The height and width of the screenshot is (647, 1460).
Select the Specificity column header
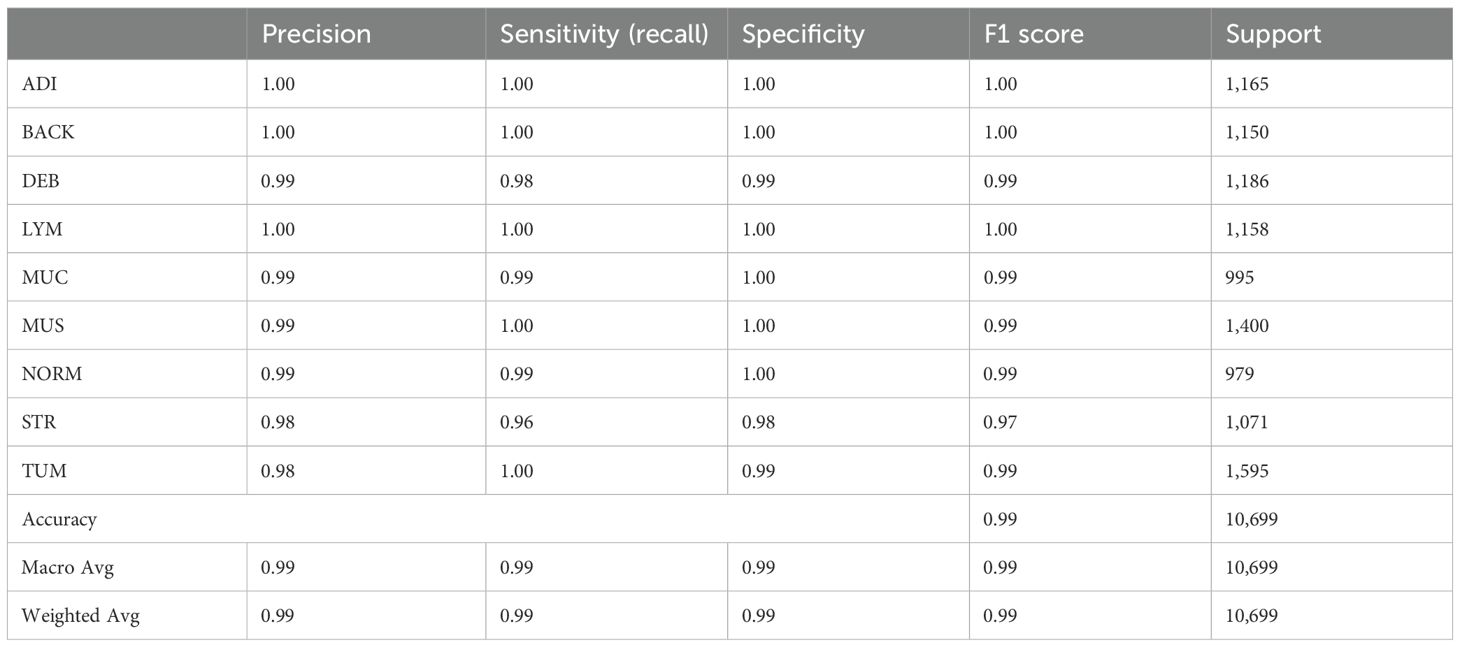pos(802,34)
